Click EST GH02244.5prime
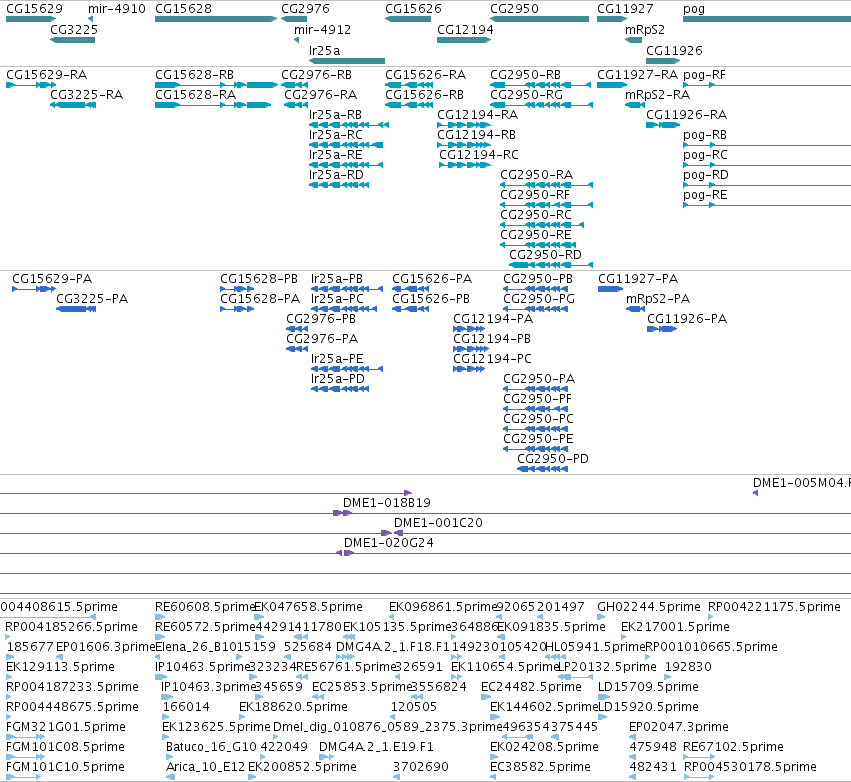 tap(649, 607)
